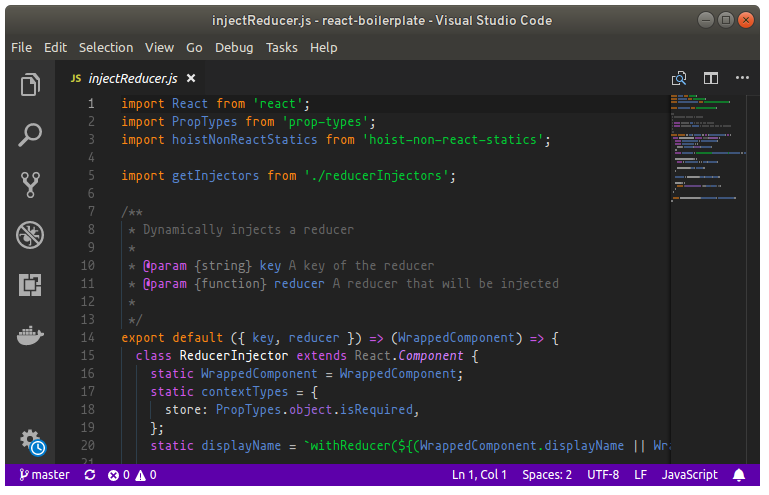Close the injectReducer.js tab

191,78
